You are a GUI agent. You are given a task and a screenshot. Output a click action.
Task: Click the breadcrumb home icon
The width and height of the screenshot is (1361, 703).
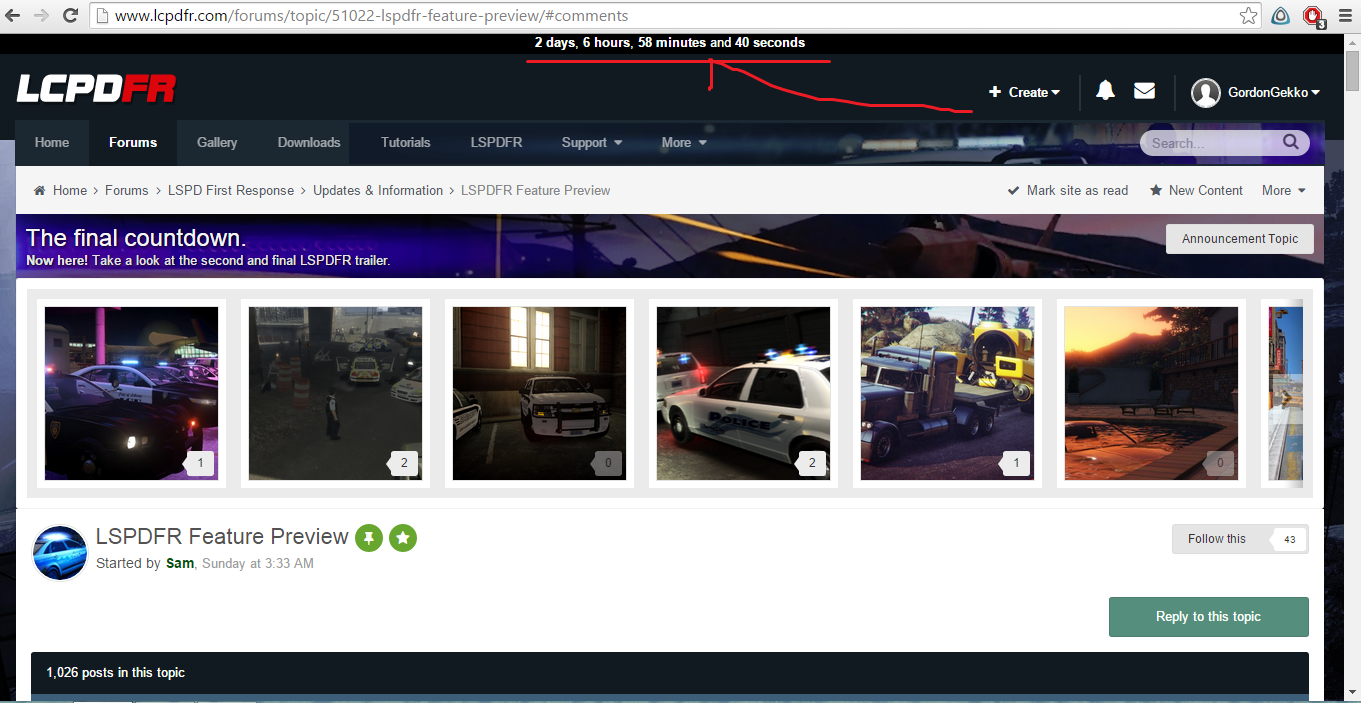[x=40, y=190]
